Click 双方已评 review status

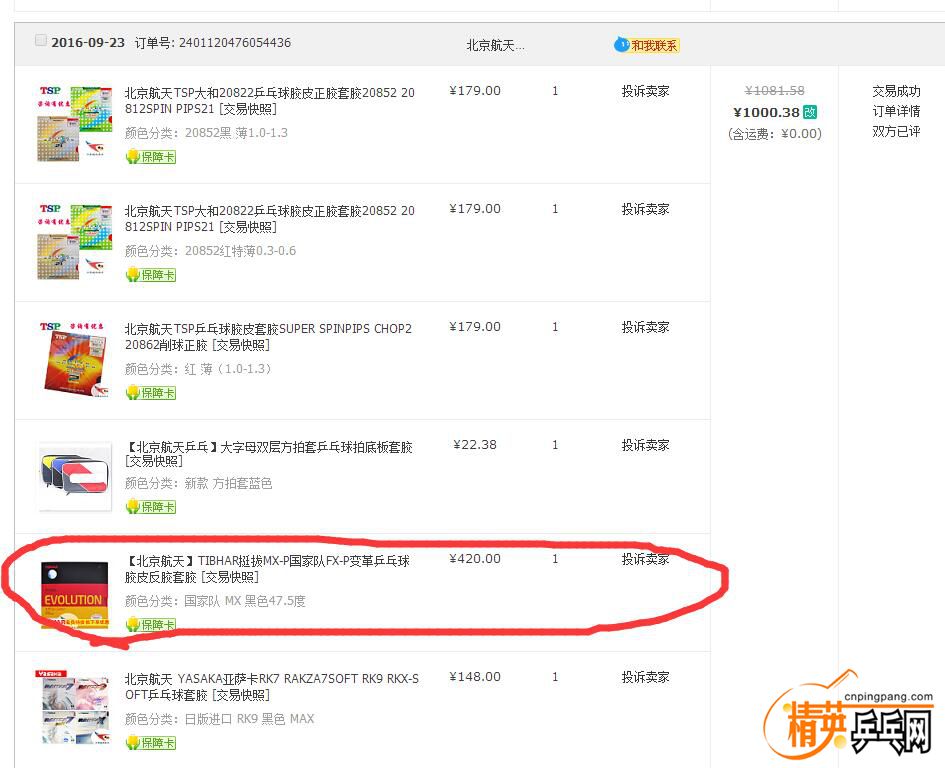pyautogui.click(x=896, y=131)
